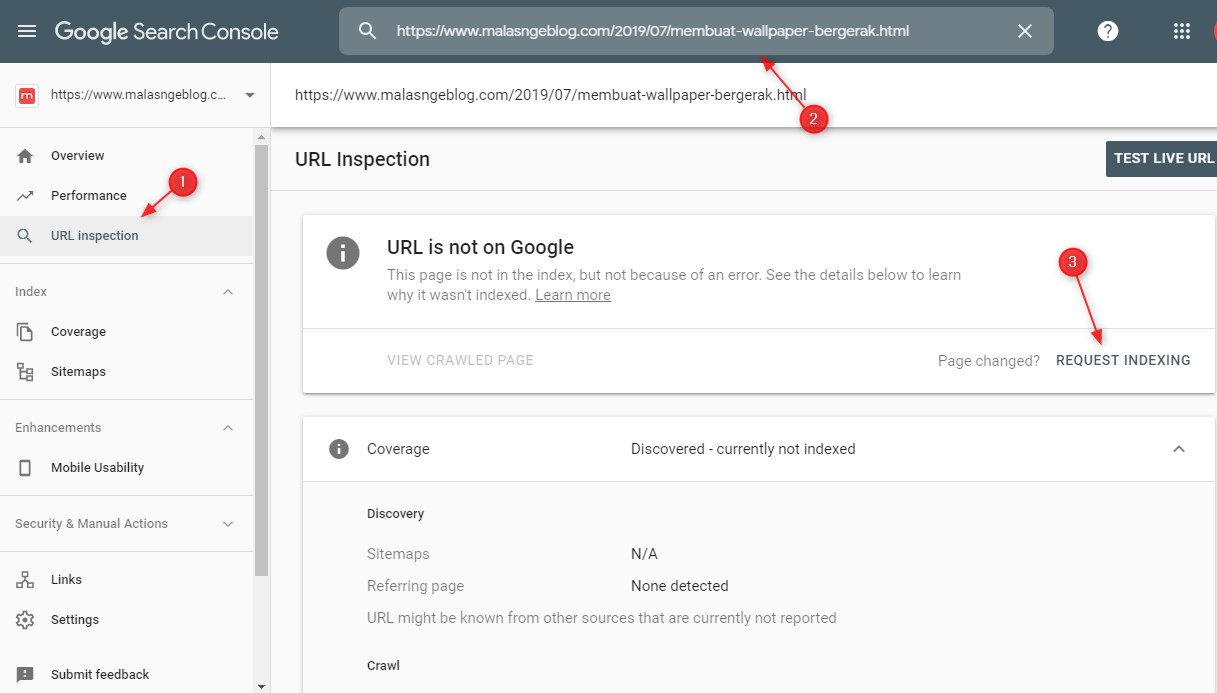Click the Submit feedback icon
The image size is (1217, 693).
[x=25, y=675]
